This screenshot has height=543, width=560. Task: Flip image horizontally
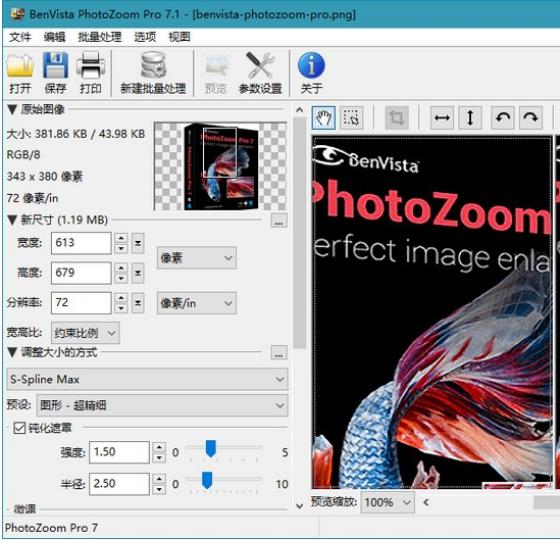coord(442,118)
